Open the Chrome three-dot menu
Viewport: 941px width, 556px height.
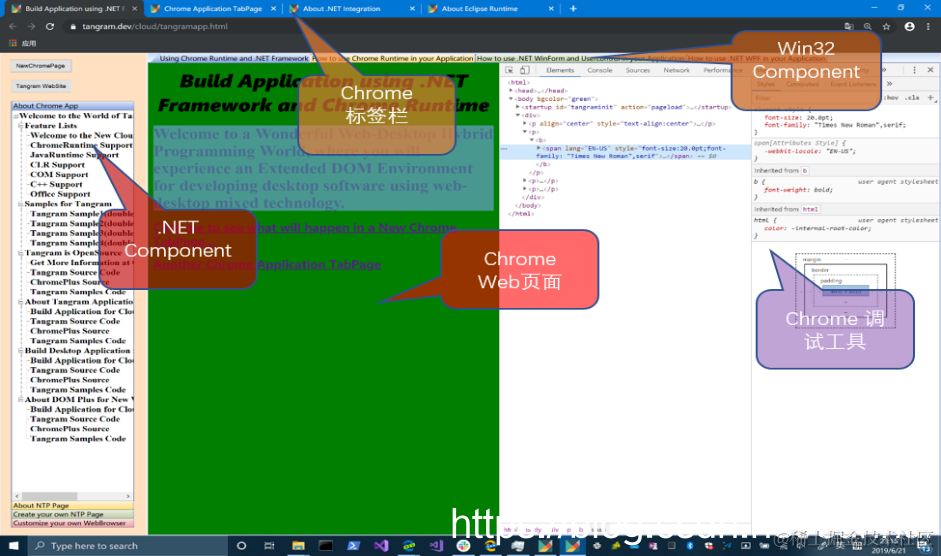[928, 26]
